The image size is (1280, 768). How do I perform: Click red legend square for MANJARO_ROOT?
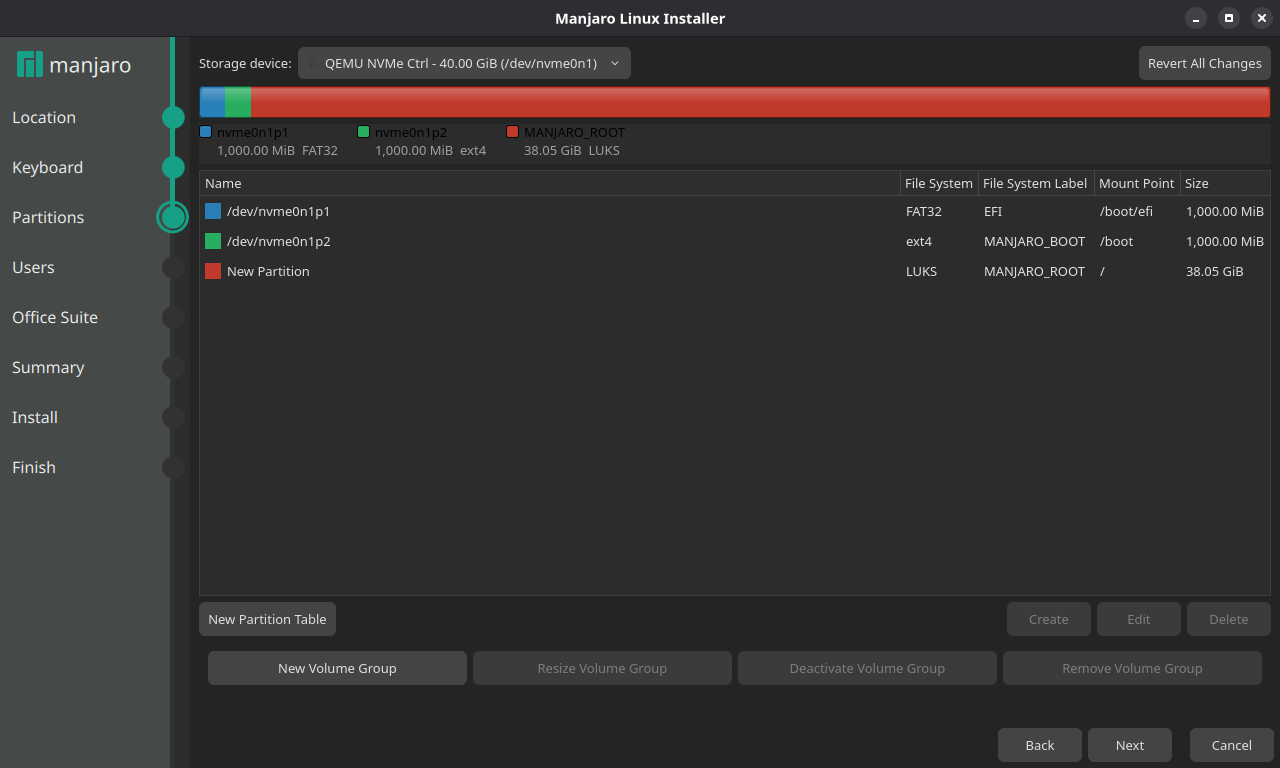pos(513,131)
